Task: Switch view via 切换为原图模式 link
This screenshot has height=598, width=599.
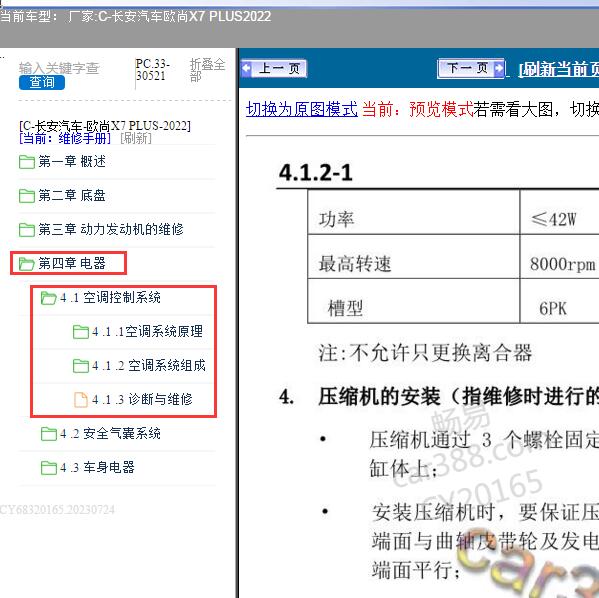Action: click(302, 110)
